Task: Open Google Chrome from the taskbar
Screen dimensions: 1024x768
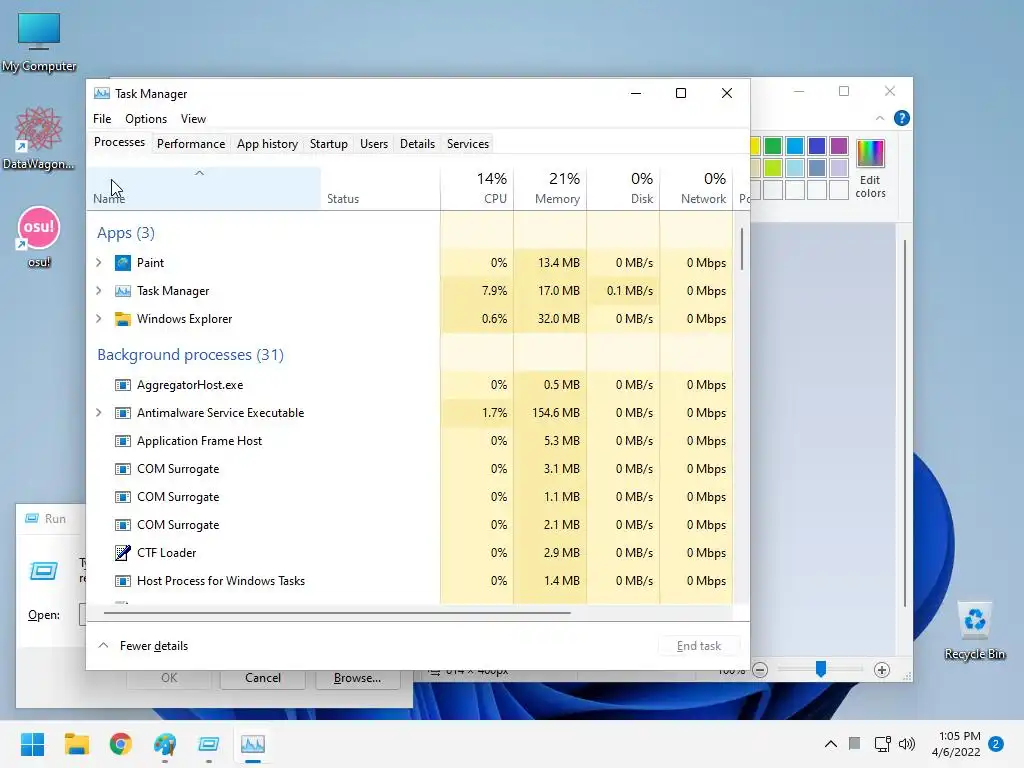Action: pyautogui.click(x=121, y=744)
